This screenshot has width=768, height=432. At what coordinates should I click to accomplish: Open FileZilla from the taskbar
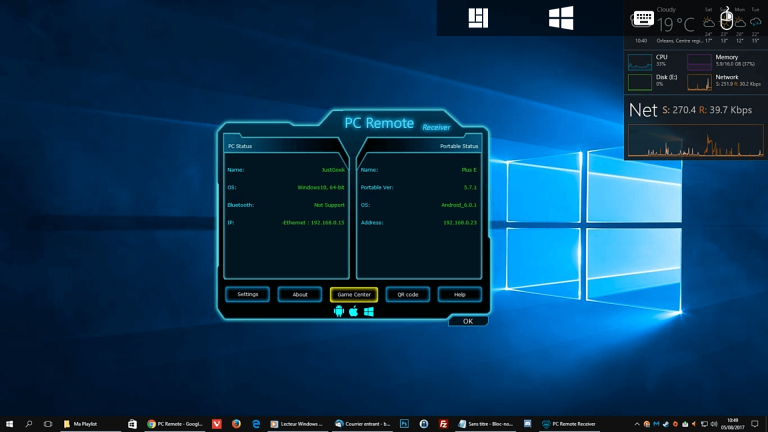click(x=443, y=424)
